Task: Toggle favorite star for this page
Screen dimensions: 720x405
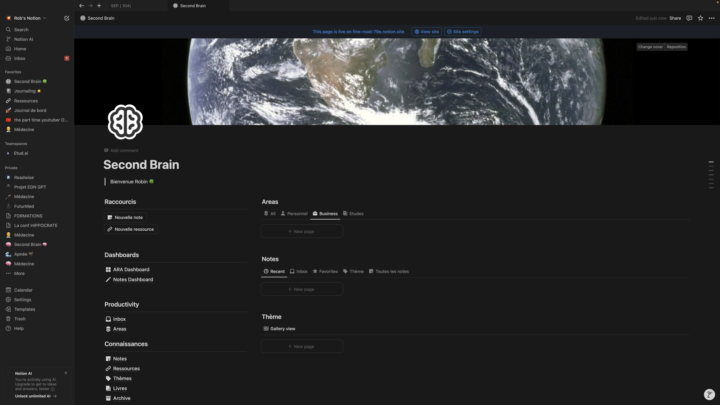Action: tap(700, 18)
